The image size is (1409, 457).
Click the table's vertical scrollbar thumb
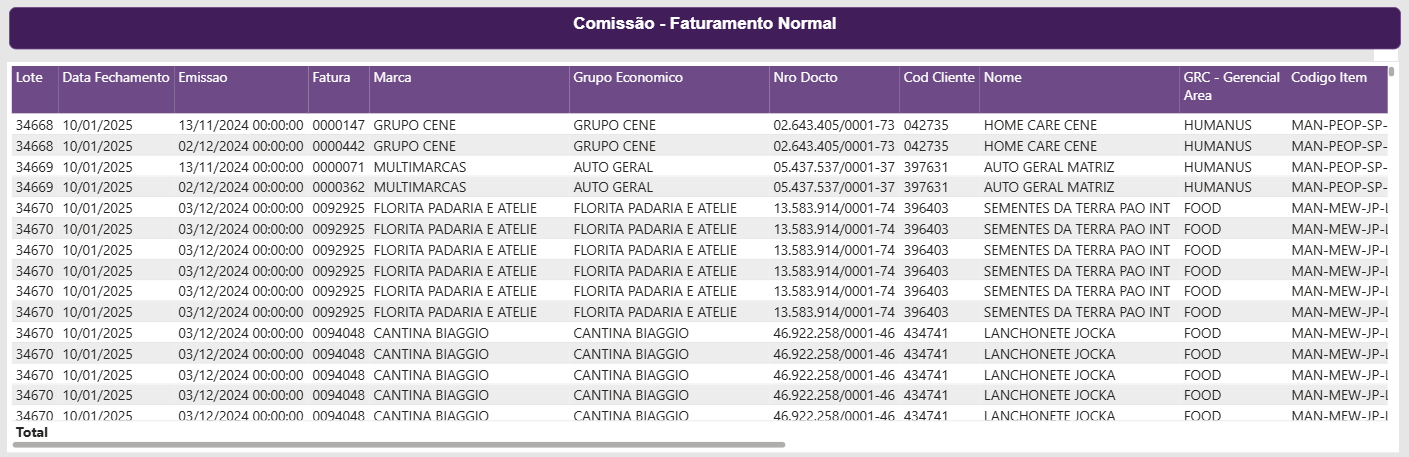tap(1392, 72)
